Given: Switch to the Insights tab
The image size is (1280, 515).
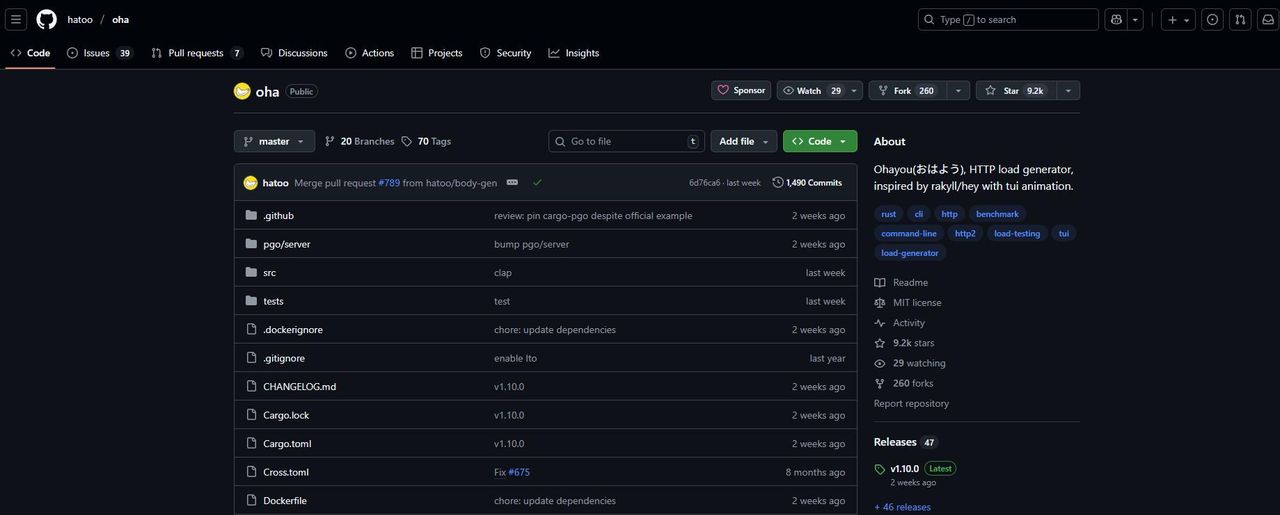Looking at the screenshot, I should pyautogui.click(x=574, y=53).
